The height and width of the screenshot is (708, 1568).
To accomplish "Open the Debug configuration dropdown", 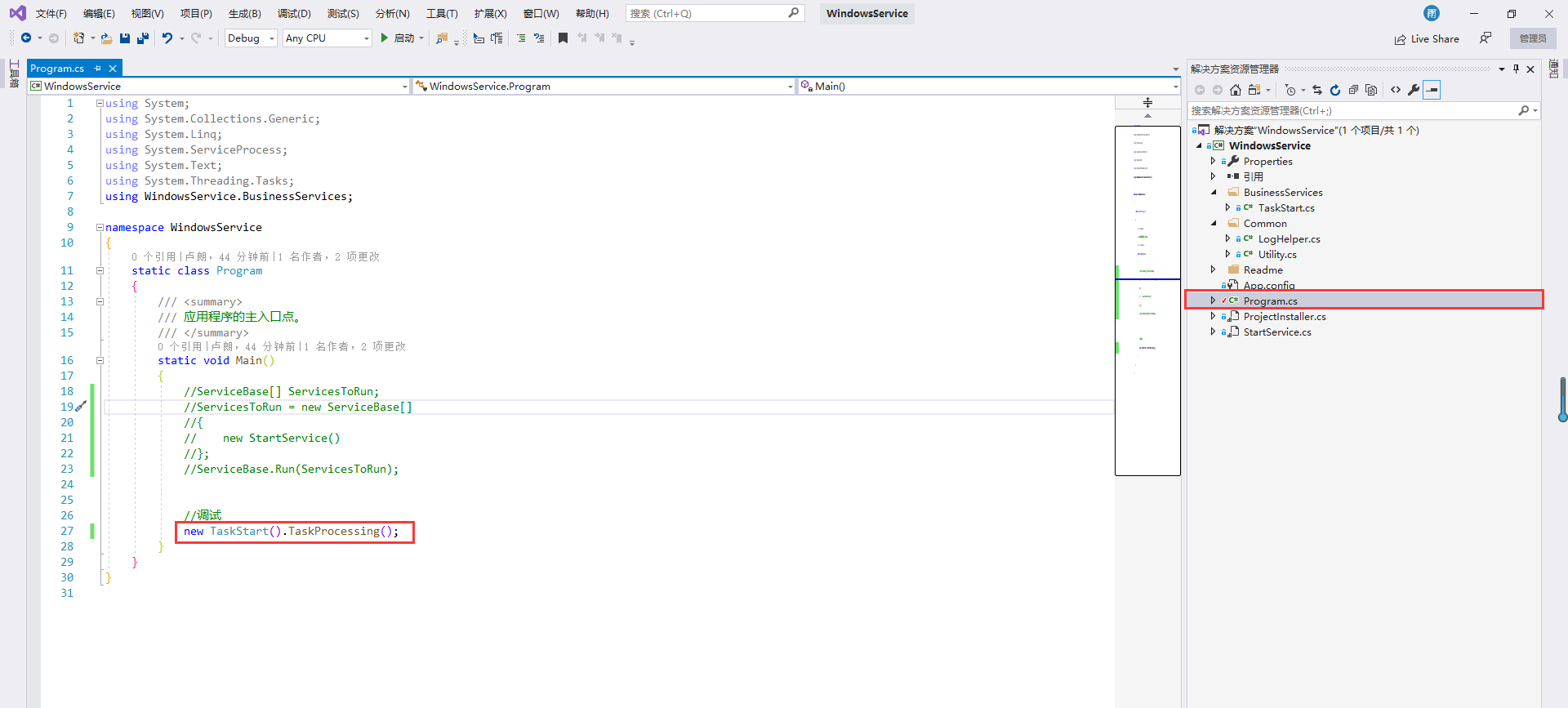I will click(x=252, y=38).
